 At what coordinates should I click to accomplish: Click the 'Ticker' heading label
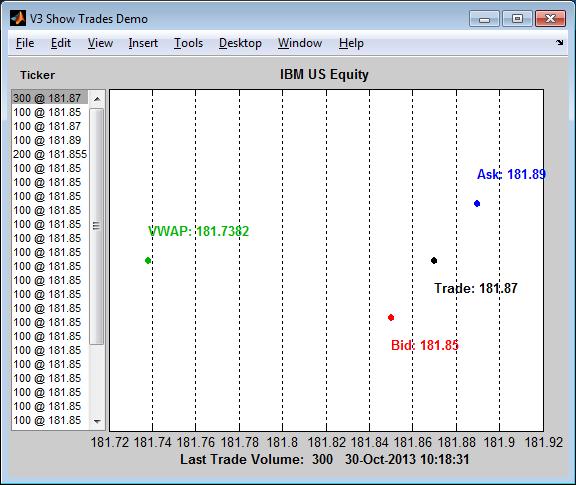(37, 75)
